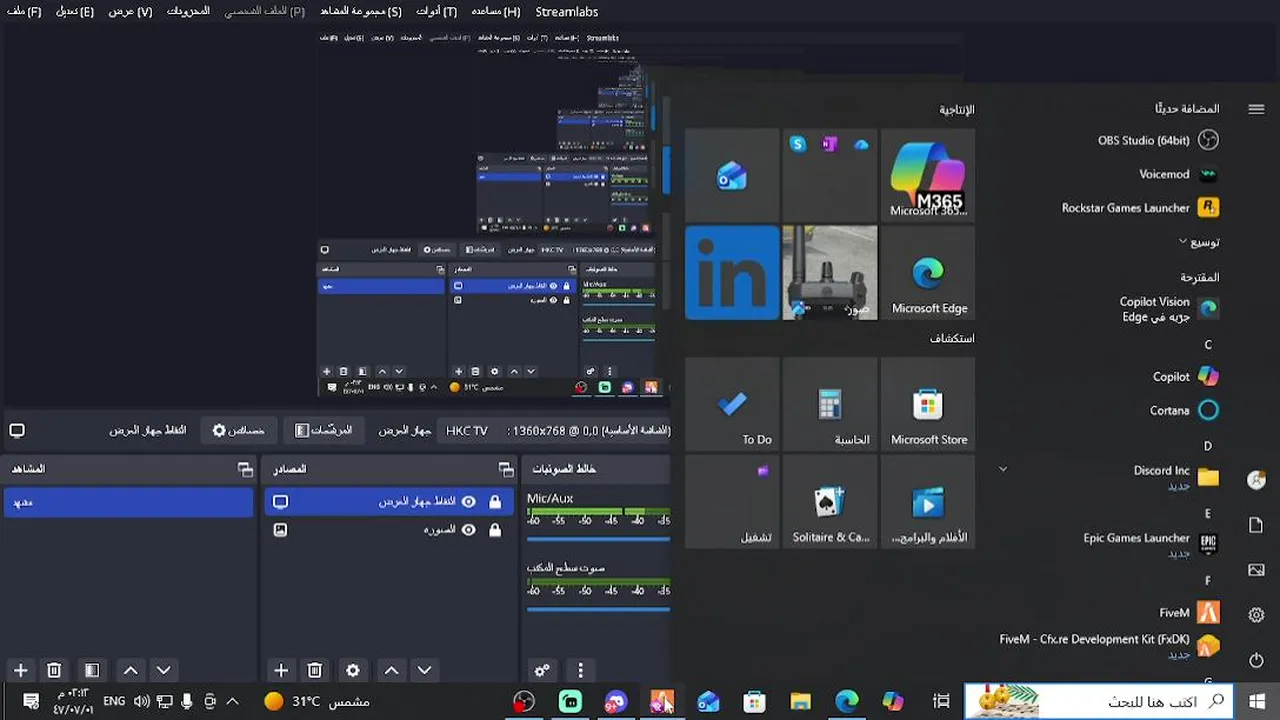Viewport: 1280px width, 720px height.
Task: Click the الصوره image source type icon
Action: [281, 530]
